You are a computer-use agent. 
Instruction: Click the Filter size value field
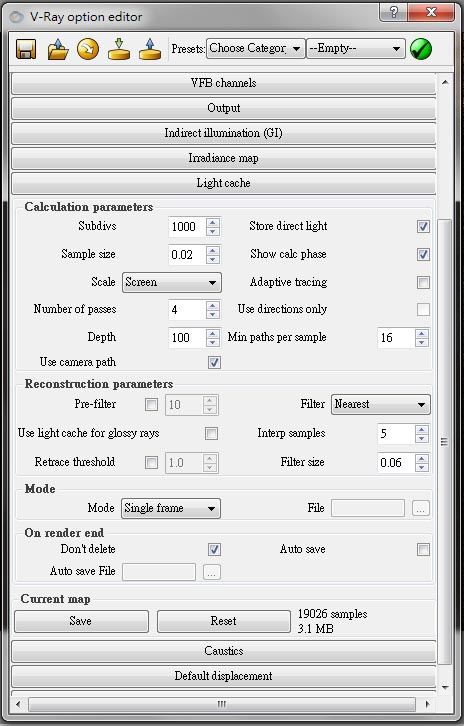point(396,463)
